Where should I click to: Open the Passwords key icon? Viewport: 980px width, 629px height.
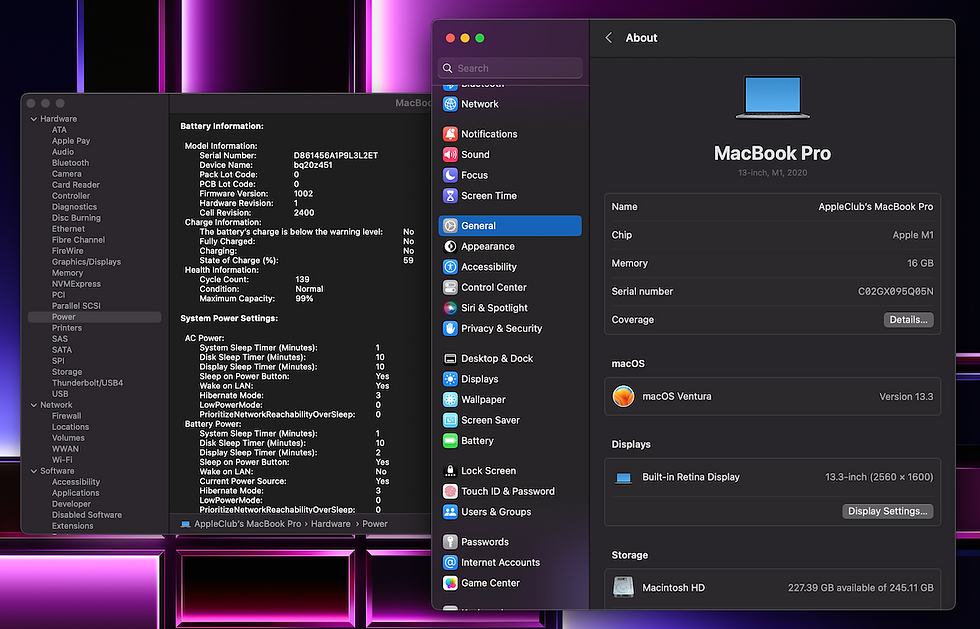[x=450, y=541]
